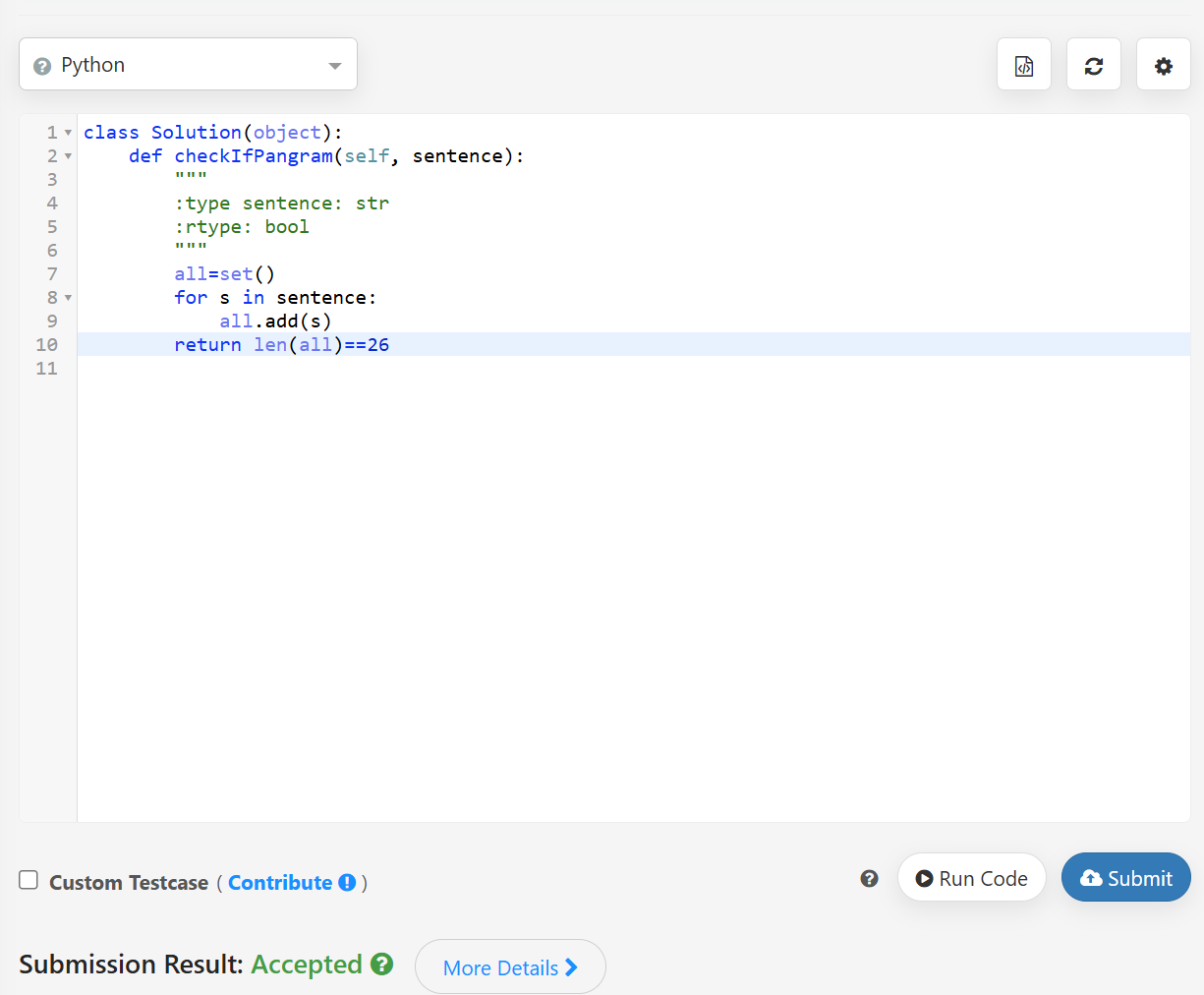
Task: Open More Details for submission
Action: (x=510, y=967)
